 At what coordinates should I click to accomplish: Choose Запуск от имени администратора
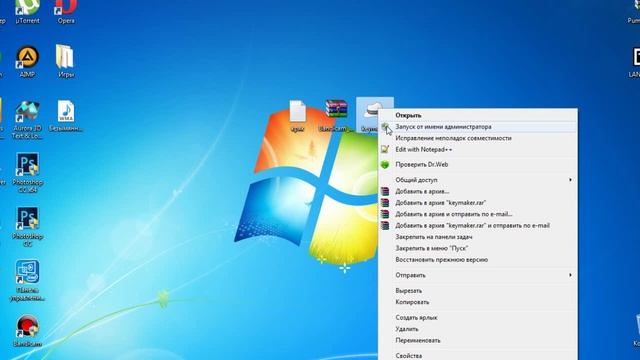click(478, 127)
